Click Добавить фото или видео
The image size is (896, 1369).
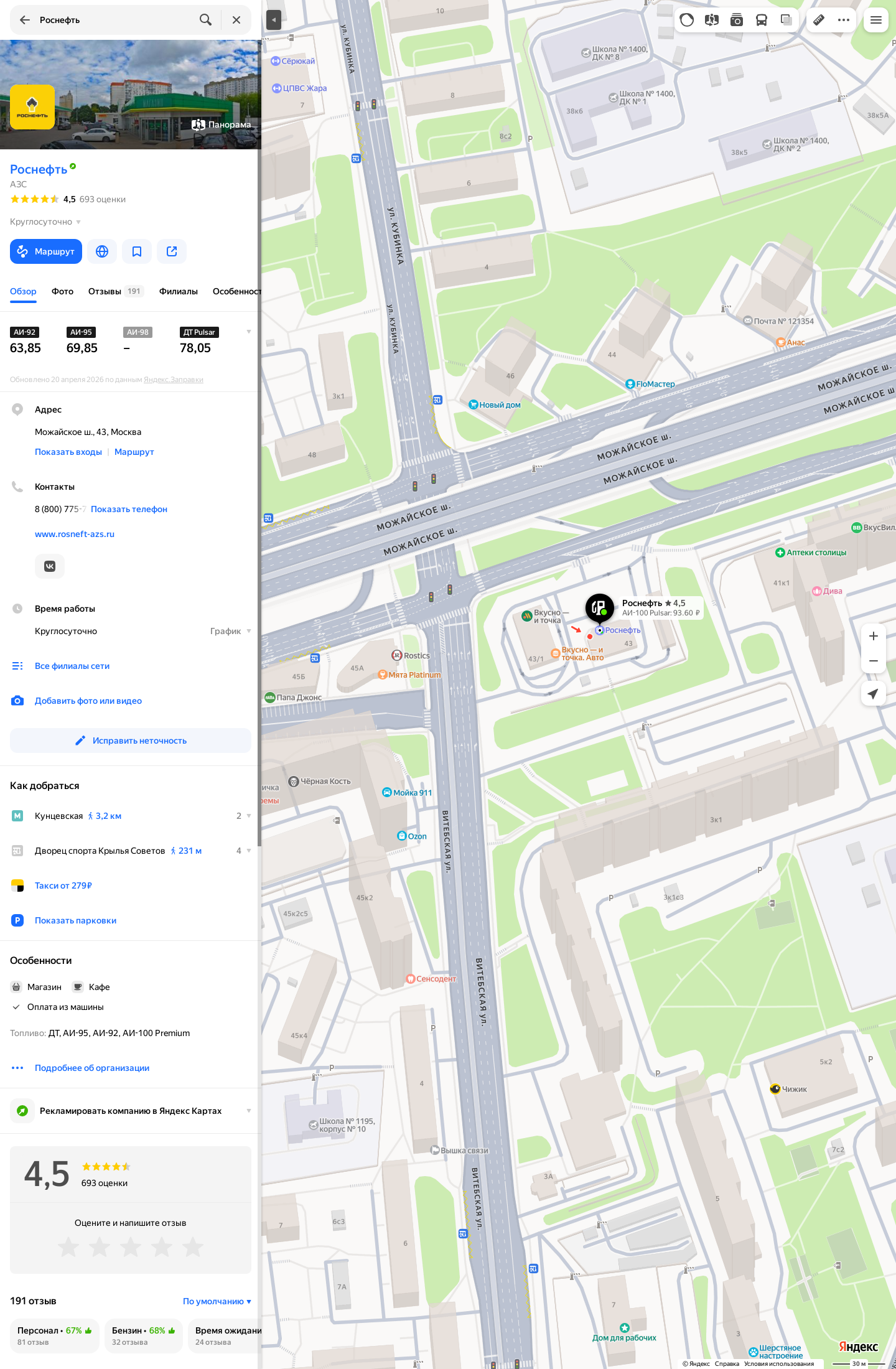88,701
